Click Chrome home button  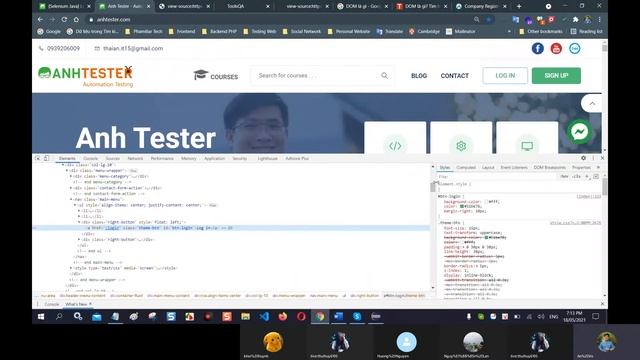click(x=76, y=19)
